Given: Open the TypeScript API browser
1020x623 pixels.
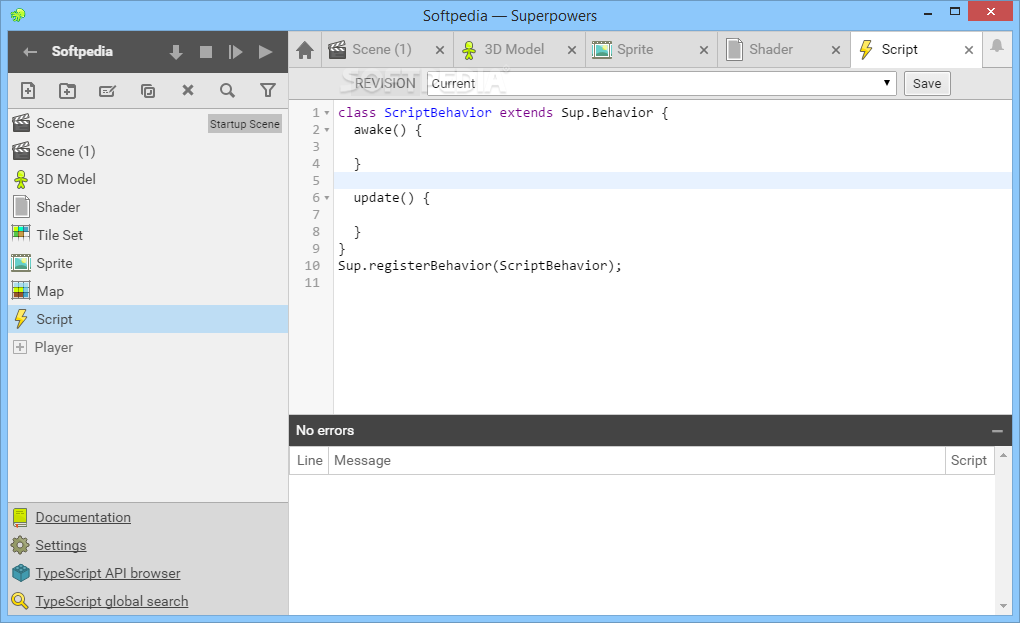Looking at the screenshot, I should pos(108,573).
